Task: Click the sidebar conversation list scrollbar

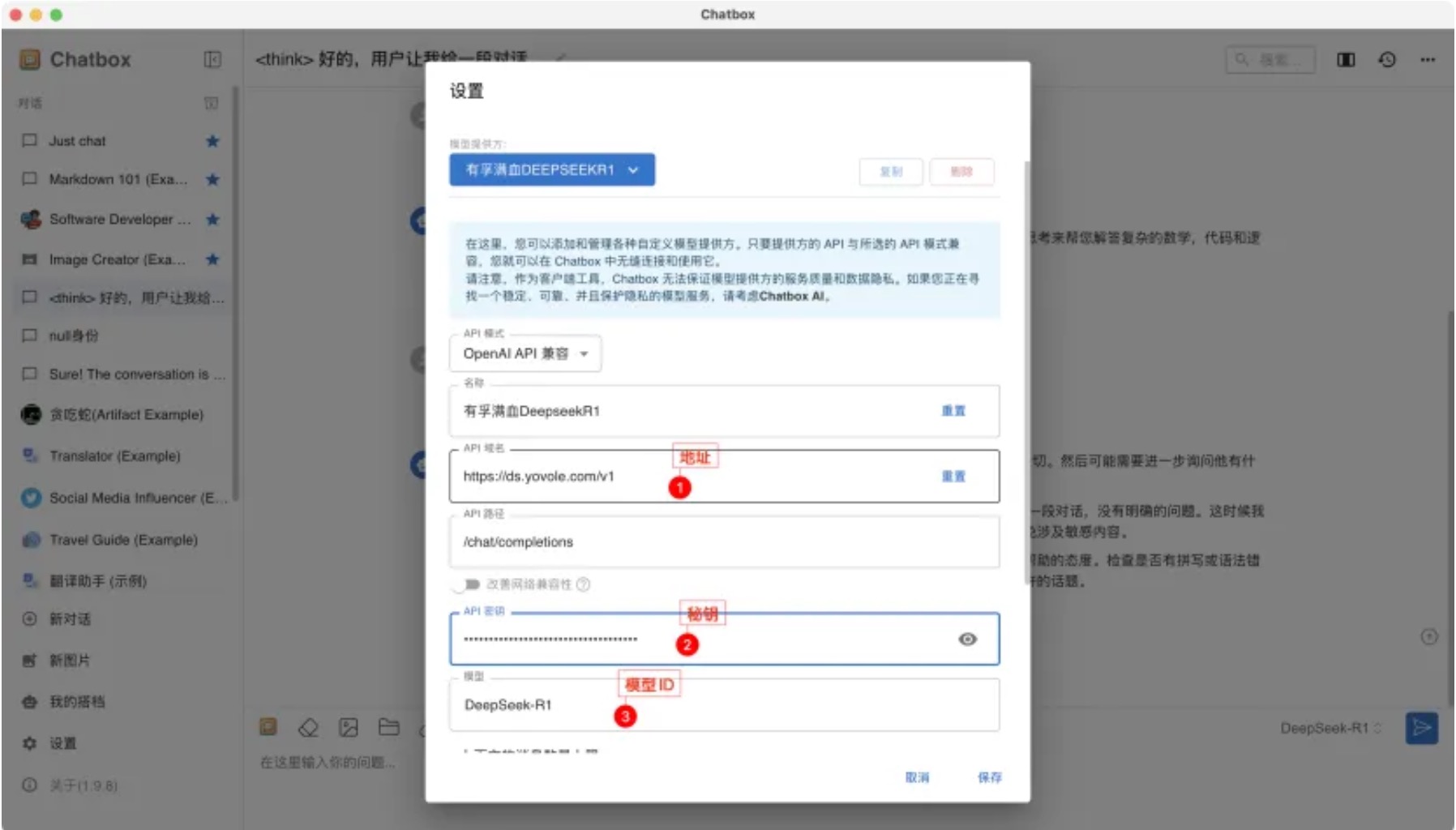Action: click(x=236, y=293)
